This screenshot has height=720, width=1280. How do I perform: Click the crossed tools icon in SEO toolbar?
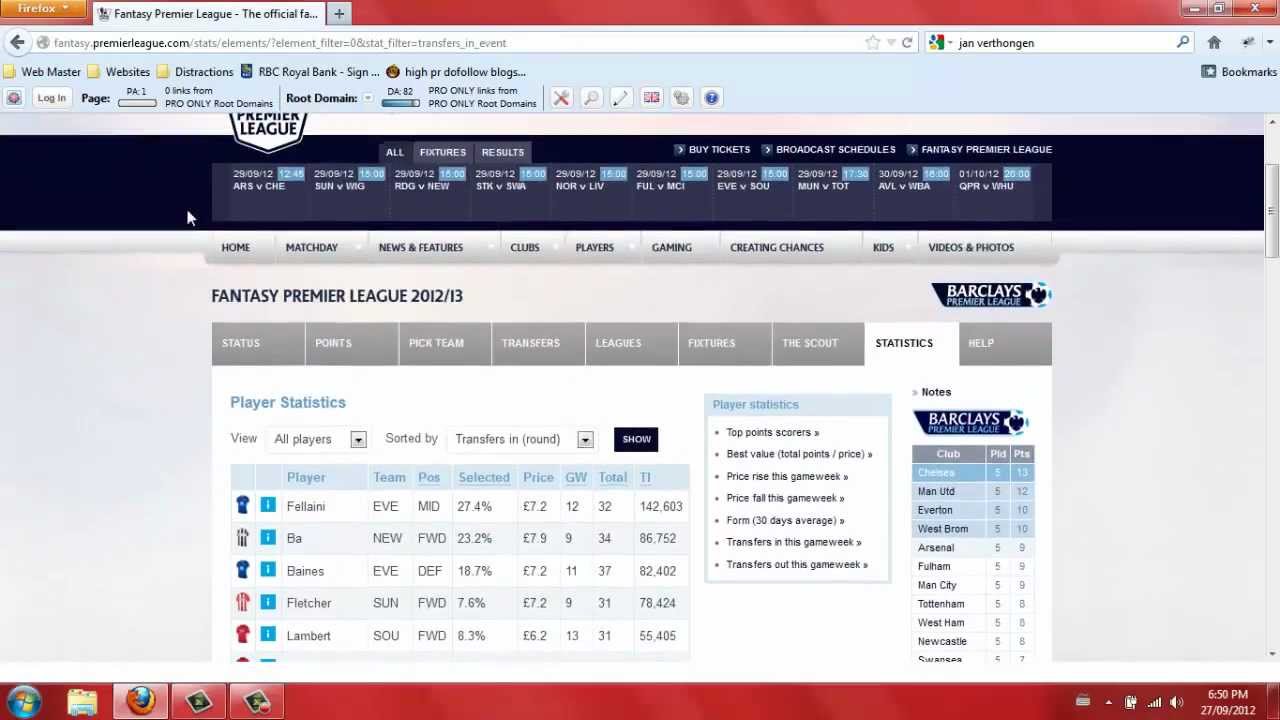pyautogui.click(x=561, y=98)
